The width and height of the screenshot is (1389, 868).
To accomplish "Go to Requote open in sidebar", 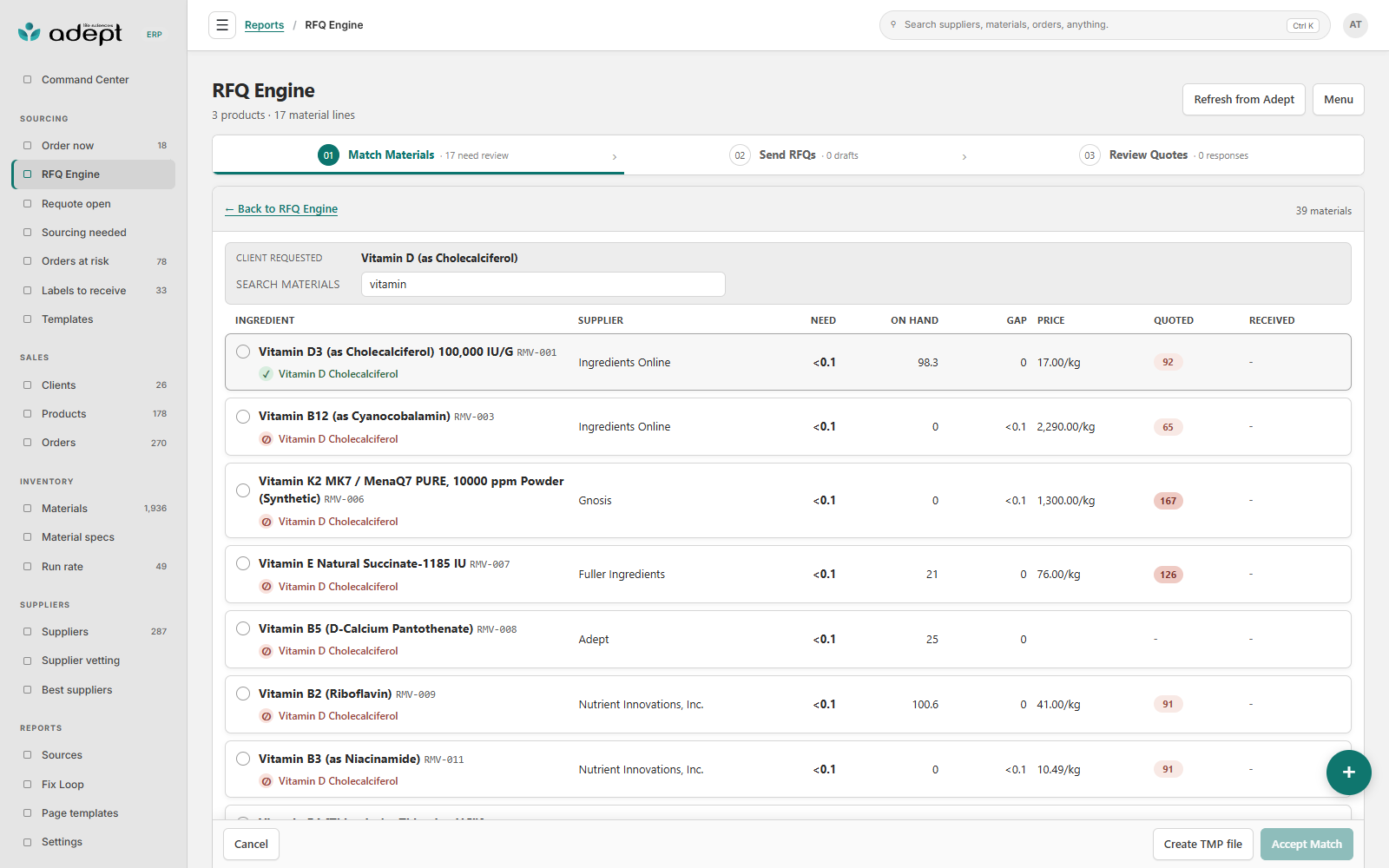I will click(x=76, y=204).
